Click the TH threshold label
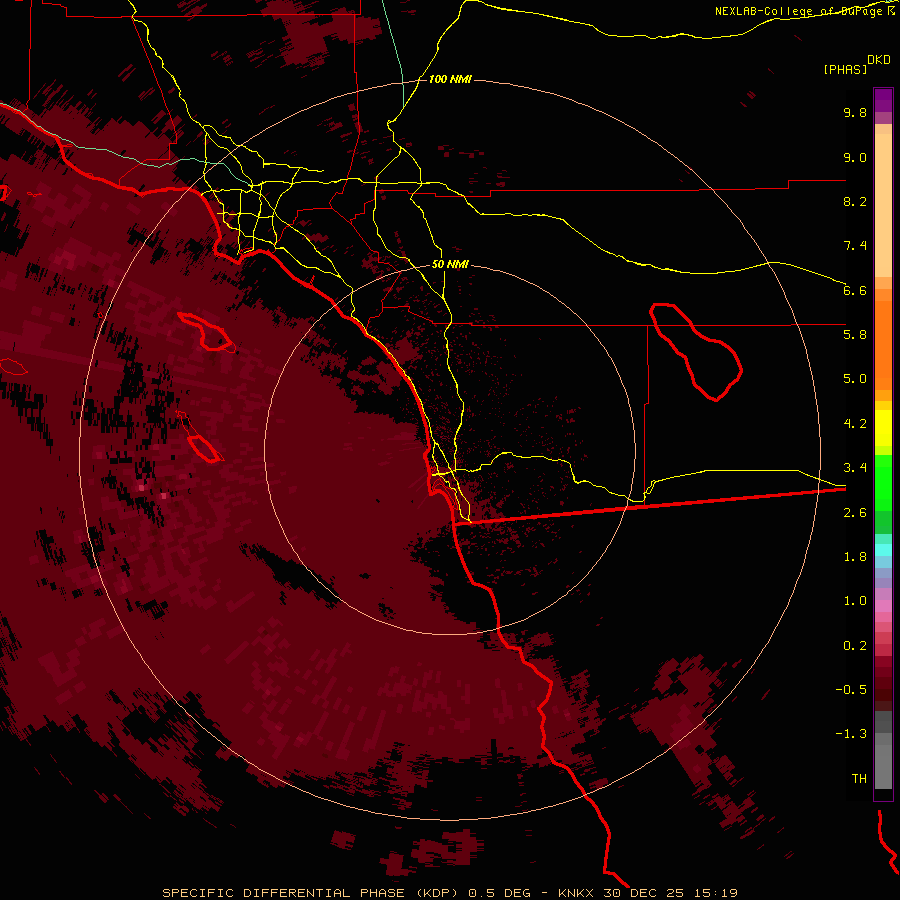This screenshot has height=900, width=900. (x=859, y=779)
